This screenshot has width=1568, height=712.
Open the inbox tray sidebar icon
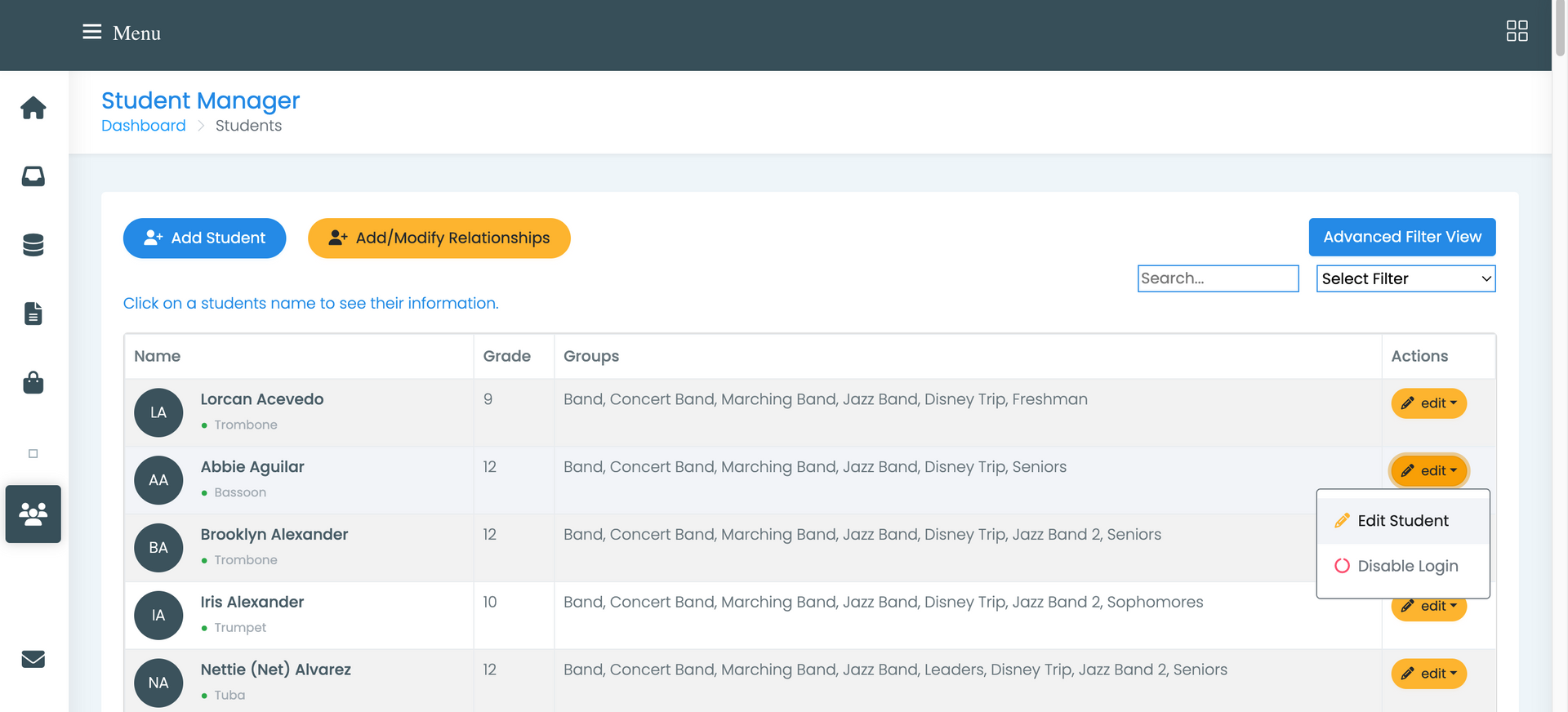coord(33,176)
